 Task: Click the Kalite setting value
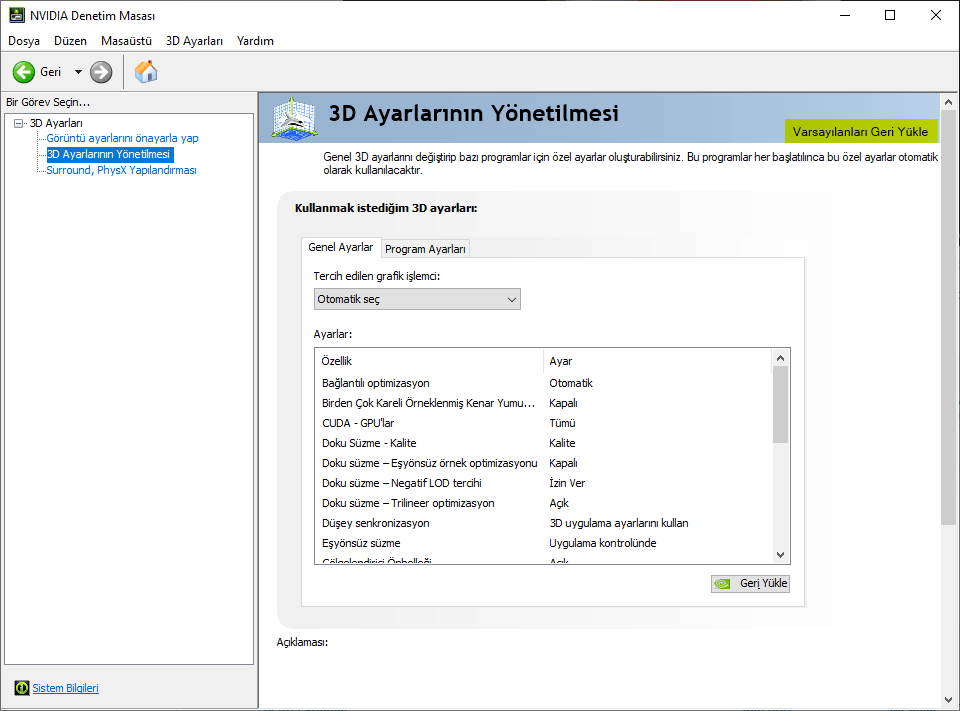point(562,443)
